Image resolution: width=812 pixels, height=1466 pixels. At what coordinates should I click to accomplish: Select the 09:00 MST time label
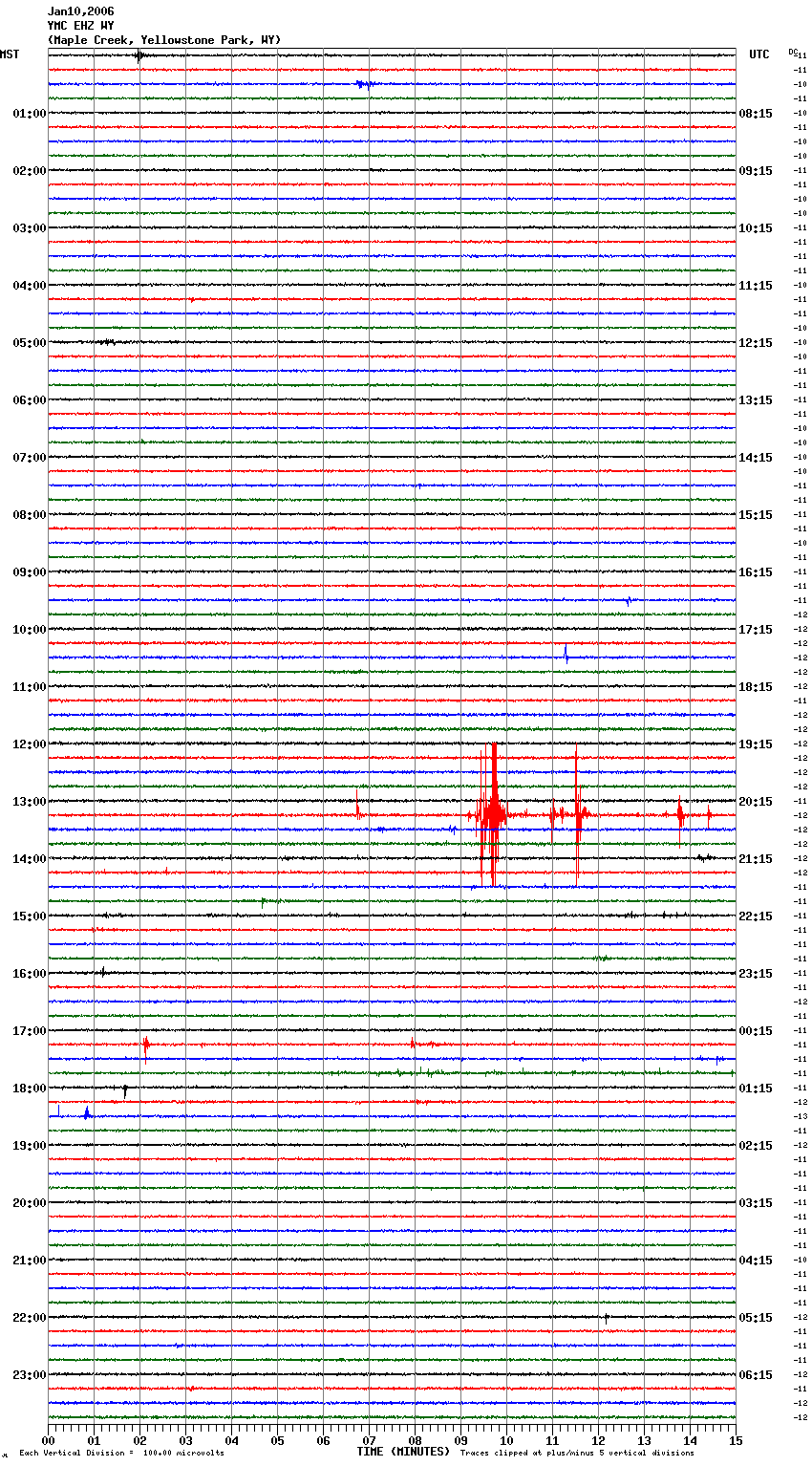[x=30, y=572]
